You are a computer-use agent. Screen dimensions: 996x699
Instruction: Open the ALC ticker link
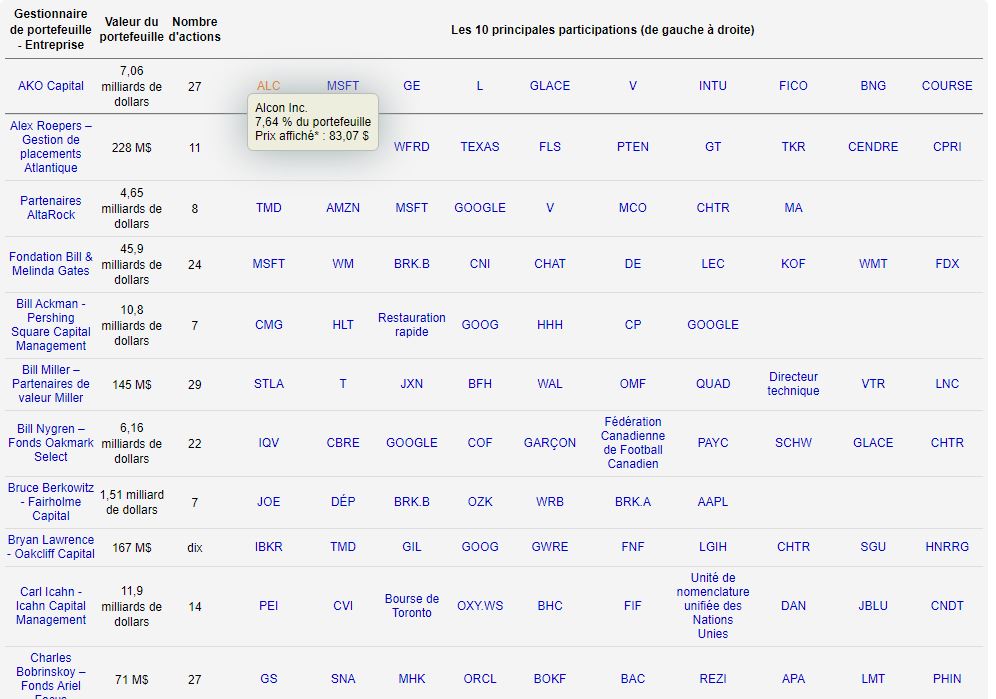[268, 86]
